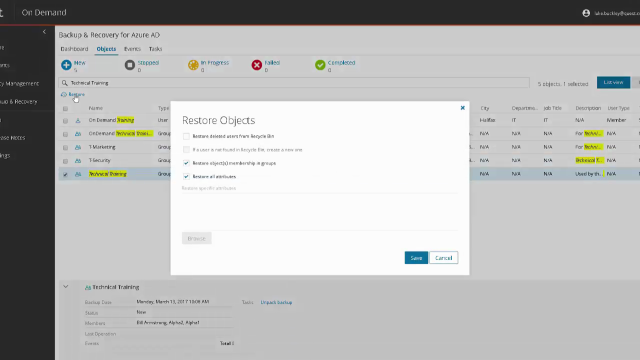The height and width of the screenshot is (360, 640).
Task: Uncheck Restore all attributes
Action: click(186, 177)
